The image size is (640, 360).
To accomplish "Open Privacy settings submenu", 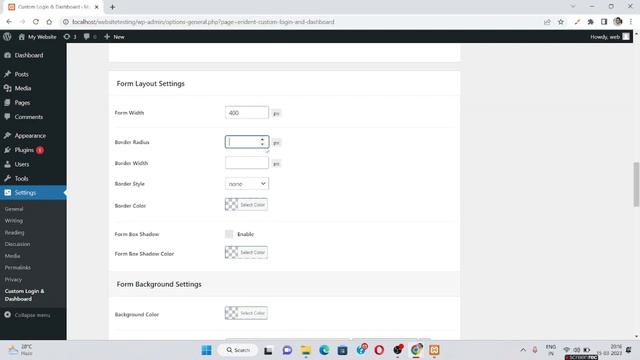I will click(13, 280).
